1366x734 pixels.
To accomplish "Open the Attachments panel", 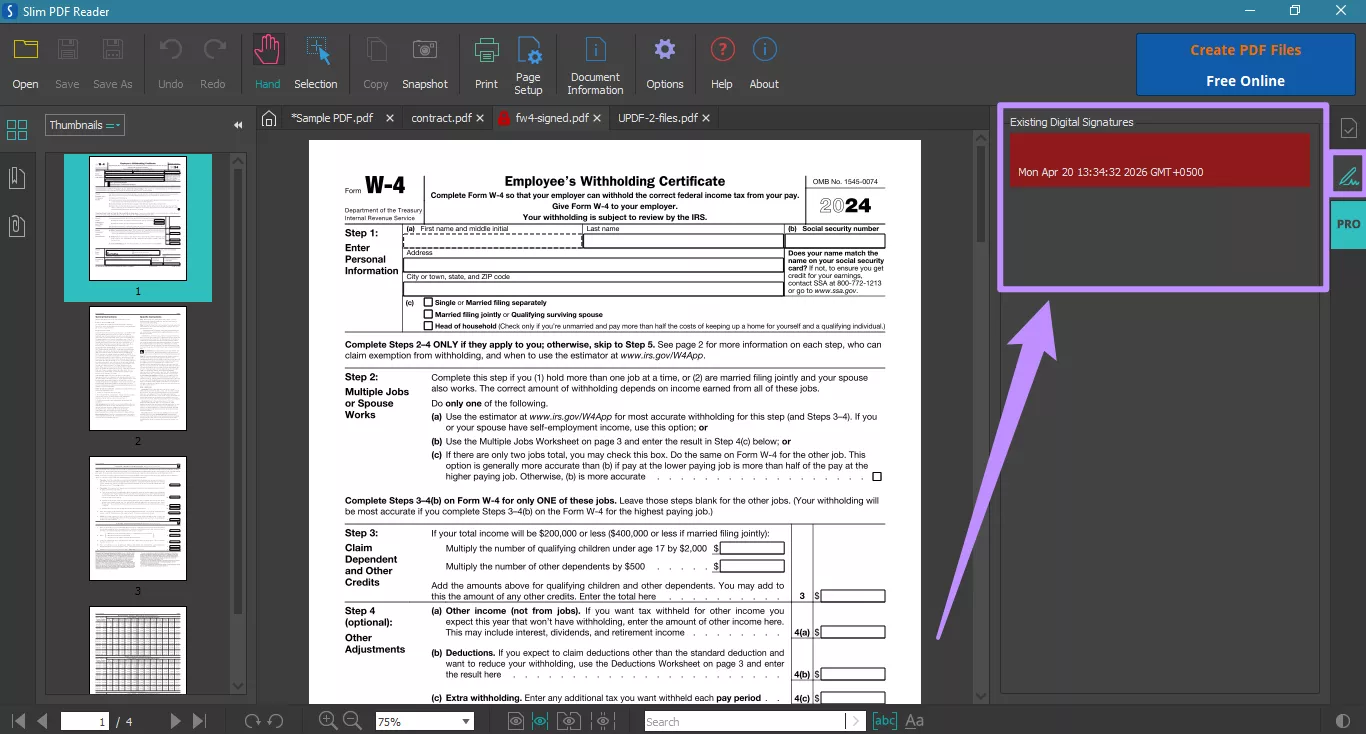I will pyautogui.click(x=16, y=225).
